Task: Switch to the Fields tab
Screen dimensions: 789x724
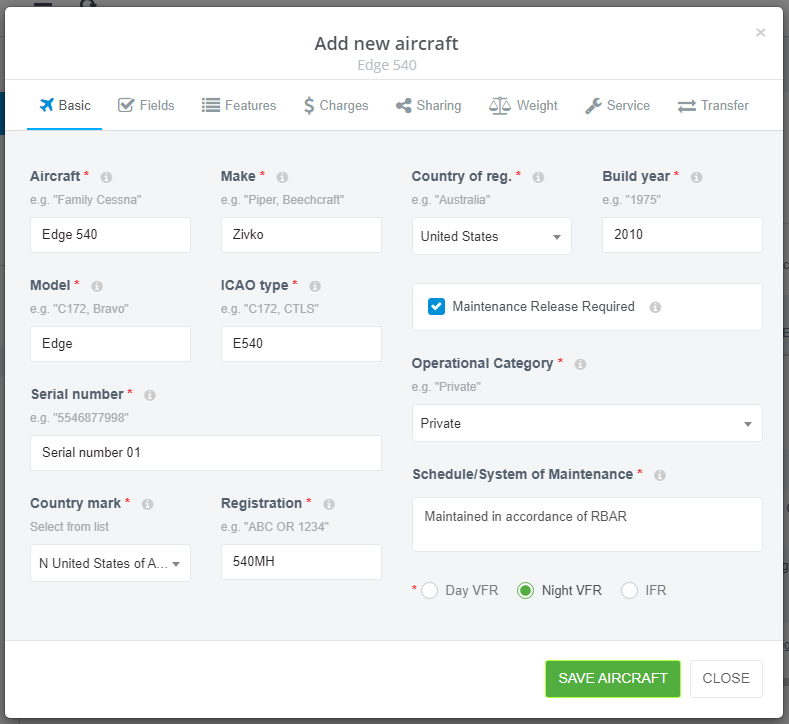Action: tap(146, 106)
